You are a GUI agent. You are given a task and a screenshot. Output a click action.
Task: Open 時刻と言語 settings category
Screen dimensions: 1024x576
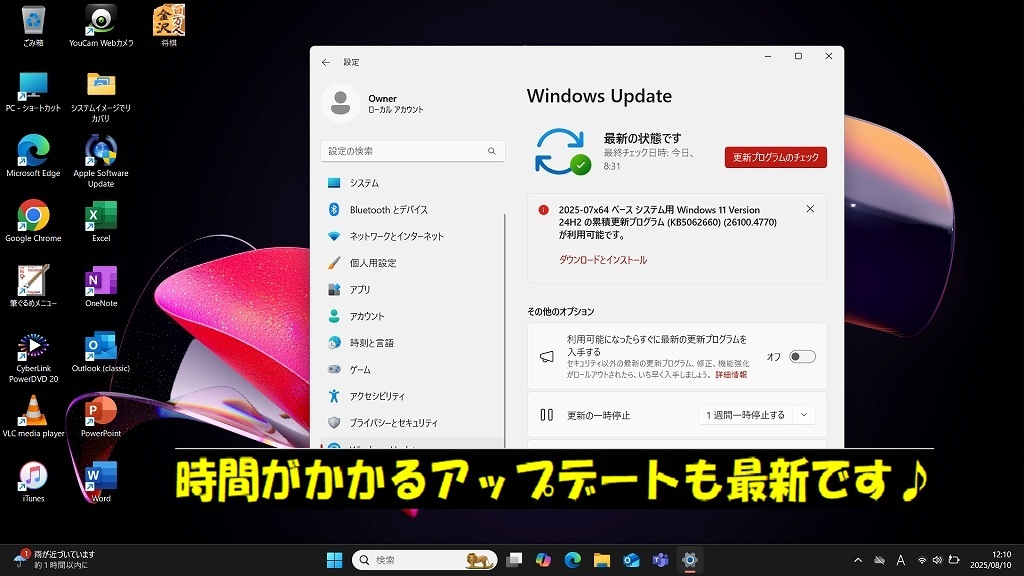pyautogui.click(x=413, y=343)
